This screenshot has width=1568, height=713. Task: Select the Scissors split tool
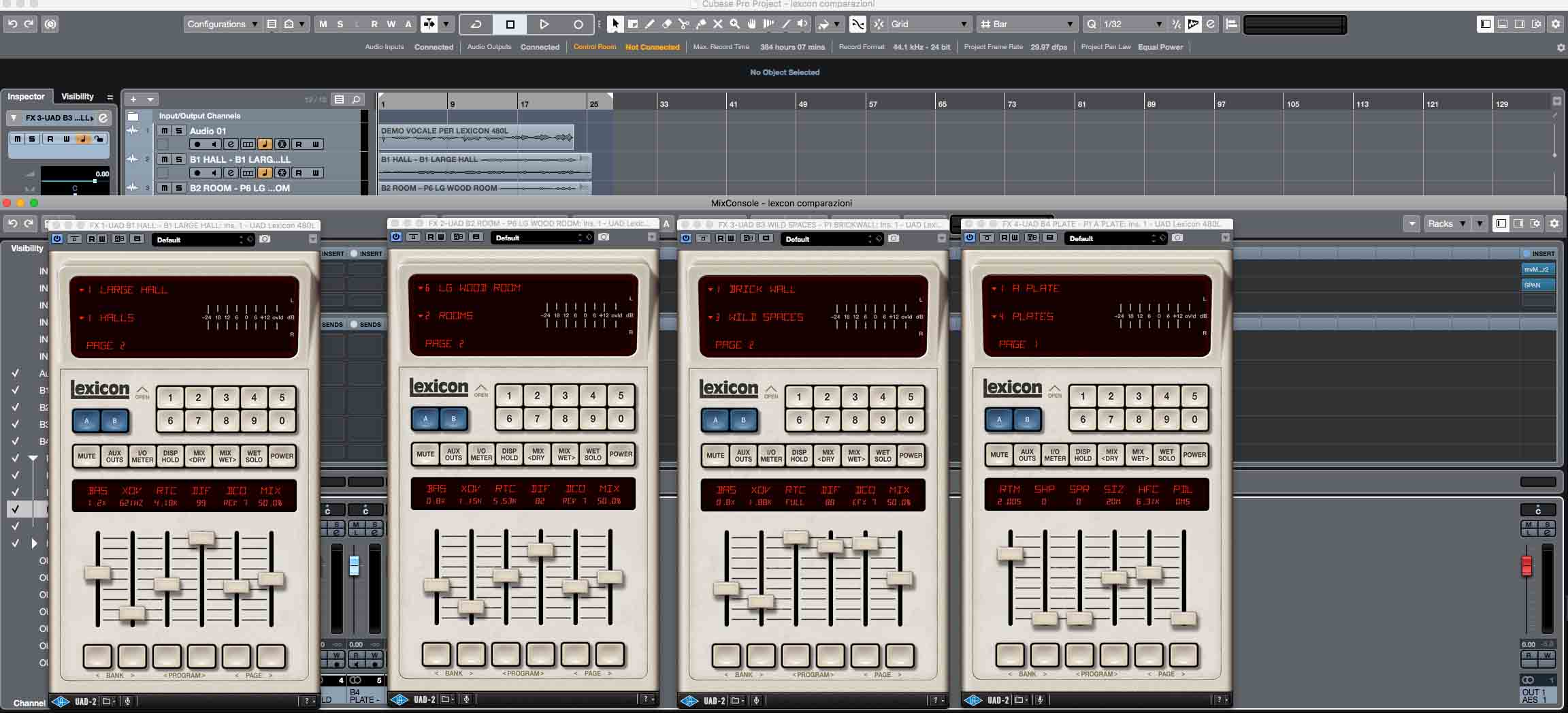click(683, 24)
